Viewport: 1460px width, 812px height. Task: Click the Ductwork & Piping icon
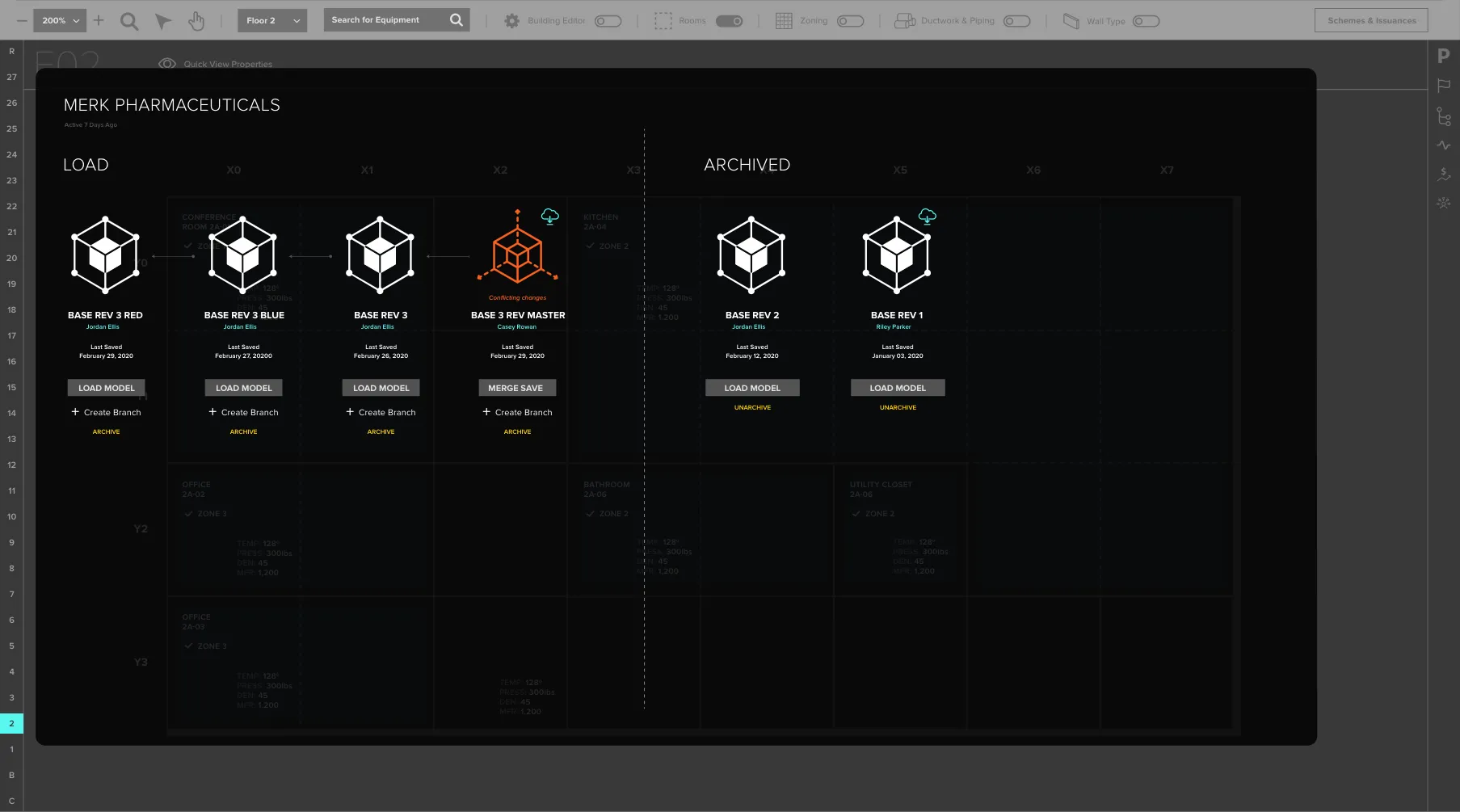[904, 21]
